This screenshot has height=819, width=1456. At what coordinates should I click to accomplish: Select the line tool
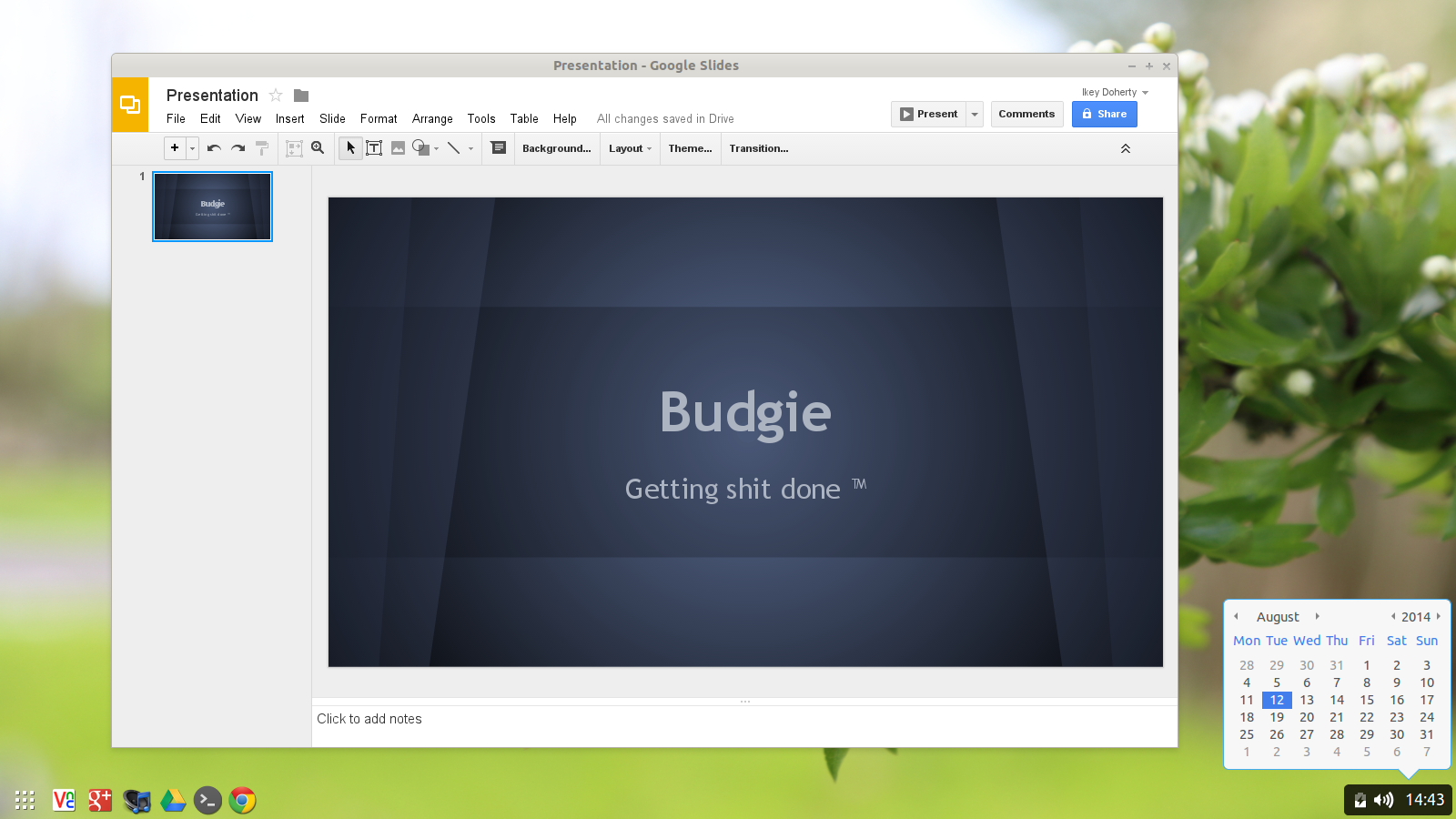point(453,147)
